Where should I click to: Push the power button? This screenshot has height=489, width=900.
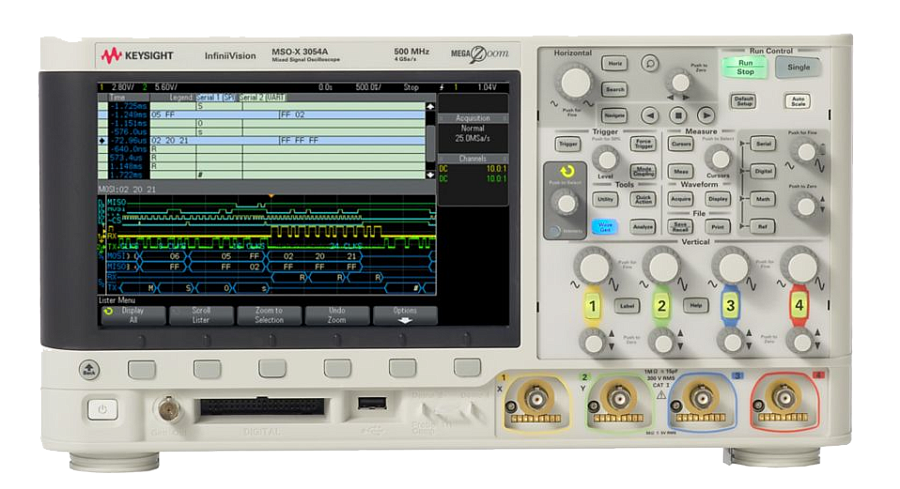tap(102, 409)
